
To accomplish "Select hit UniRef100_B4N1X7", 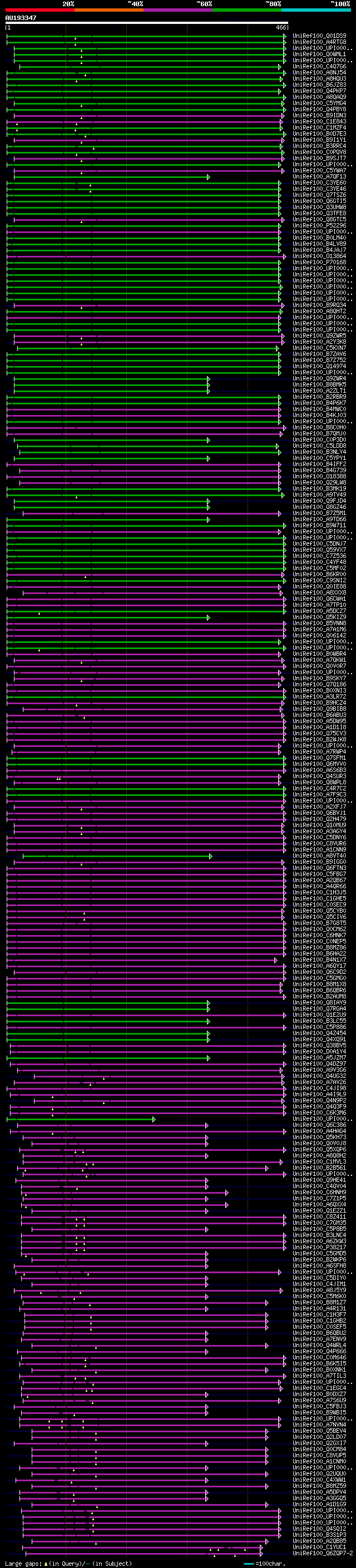I will tap(319, 960).
